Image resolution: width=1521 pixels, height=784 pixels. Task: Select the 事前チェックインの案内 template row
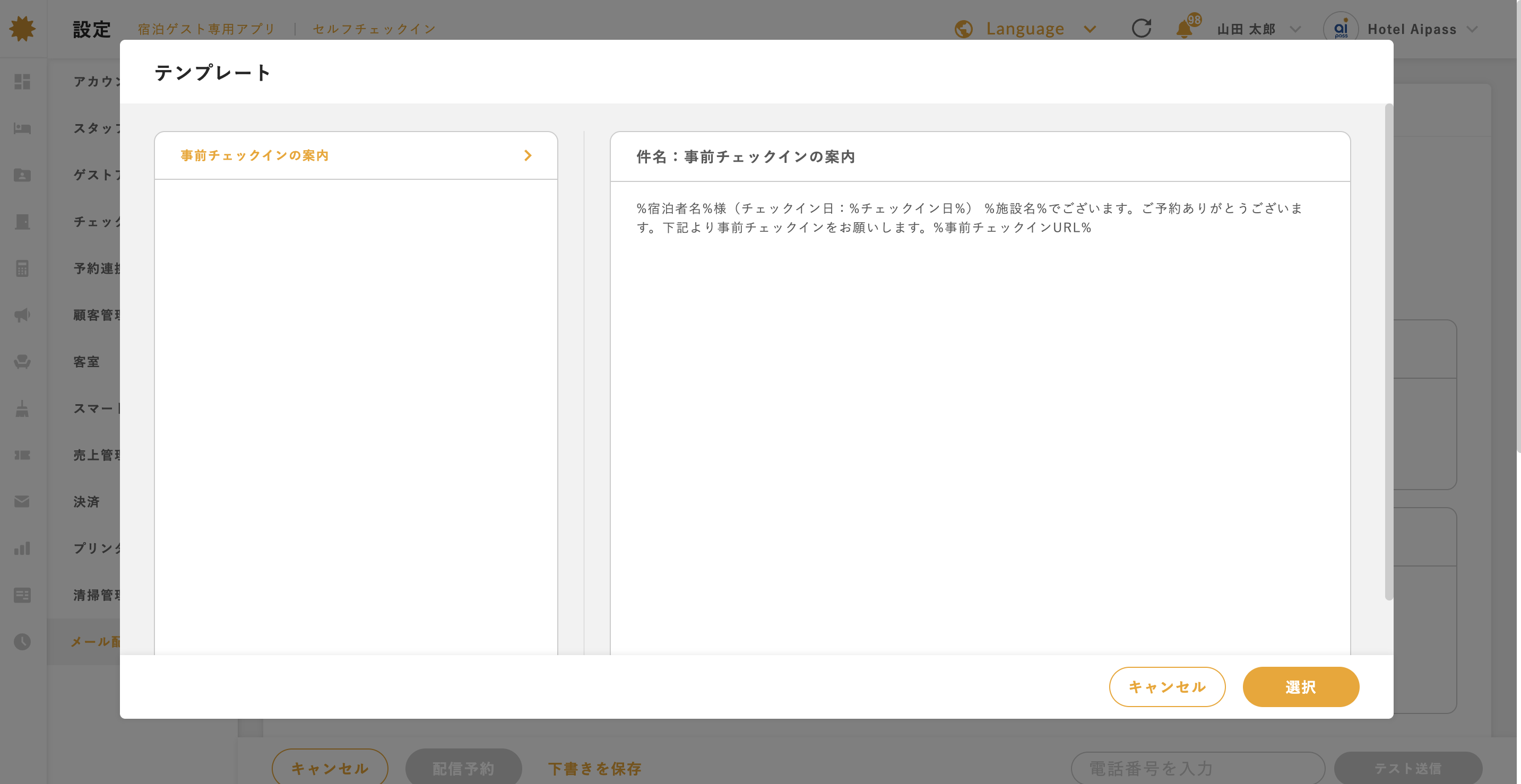[356, 155]
